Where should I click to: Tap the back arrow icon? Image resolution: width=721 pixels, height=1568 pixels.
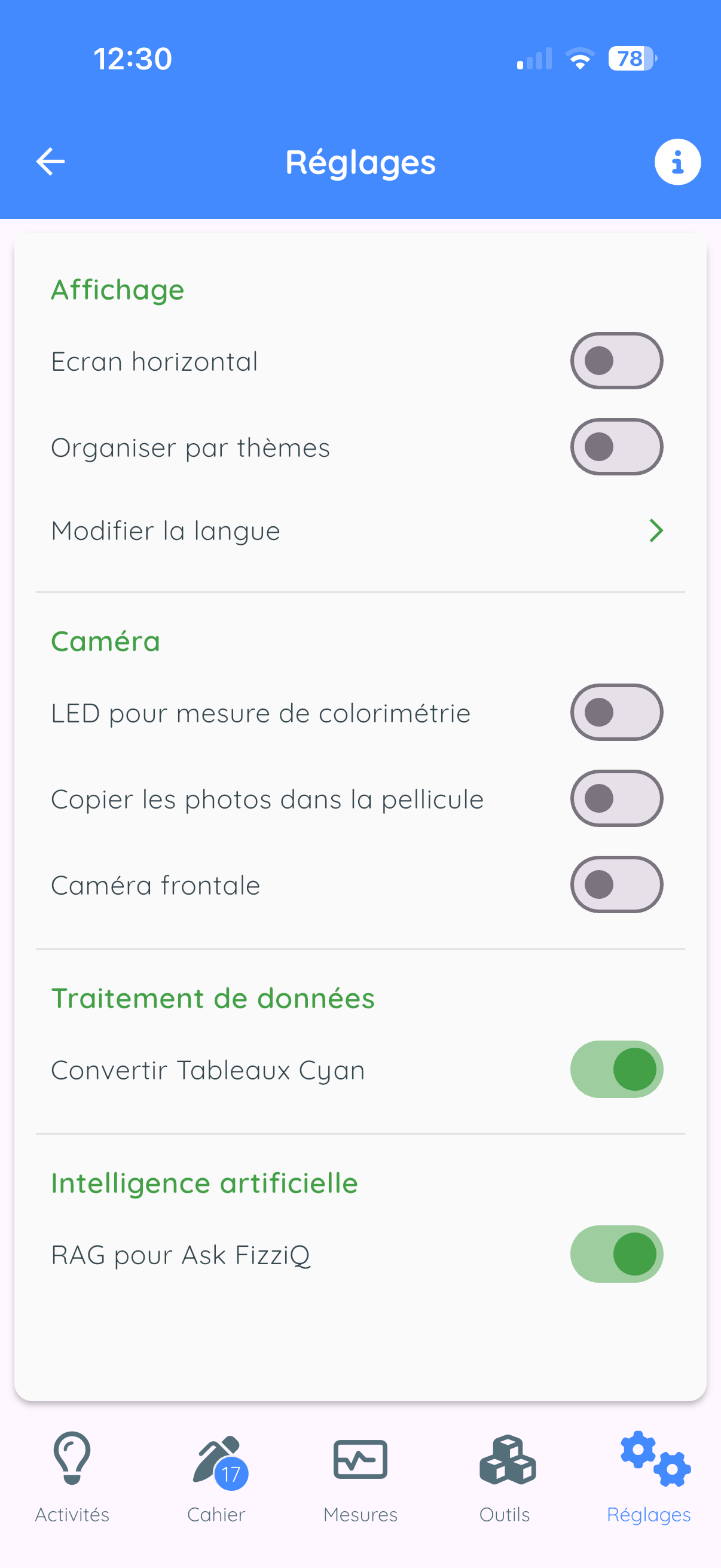(x=50, y=162)
